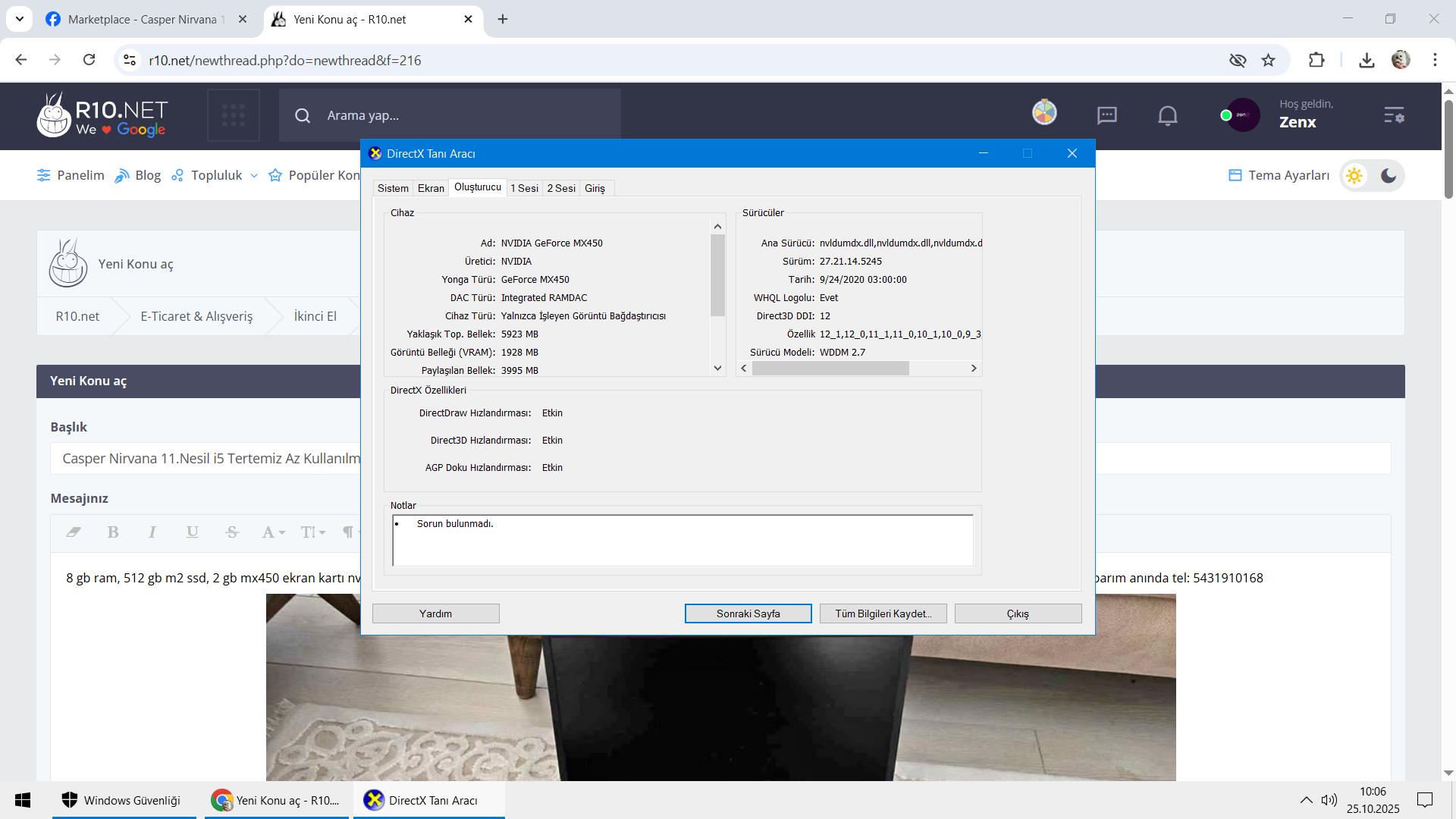This screenshot has width=1456, height=819.
Task: Click the Çıkış button
Action: pyautogui.click(x=1018, y=613)
